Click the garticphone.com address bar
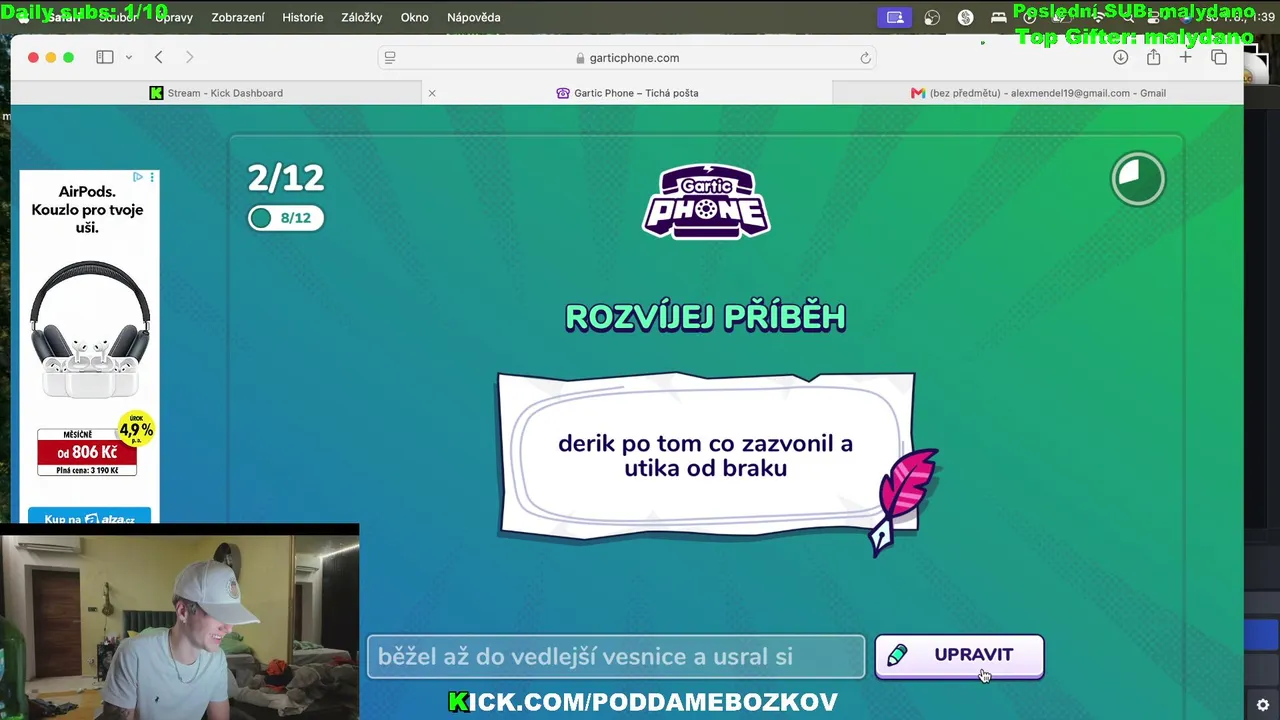Viewport: 1280px width, 720px height. pos(627,58)
